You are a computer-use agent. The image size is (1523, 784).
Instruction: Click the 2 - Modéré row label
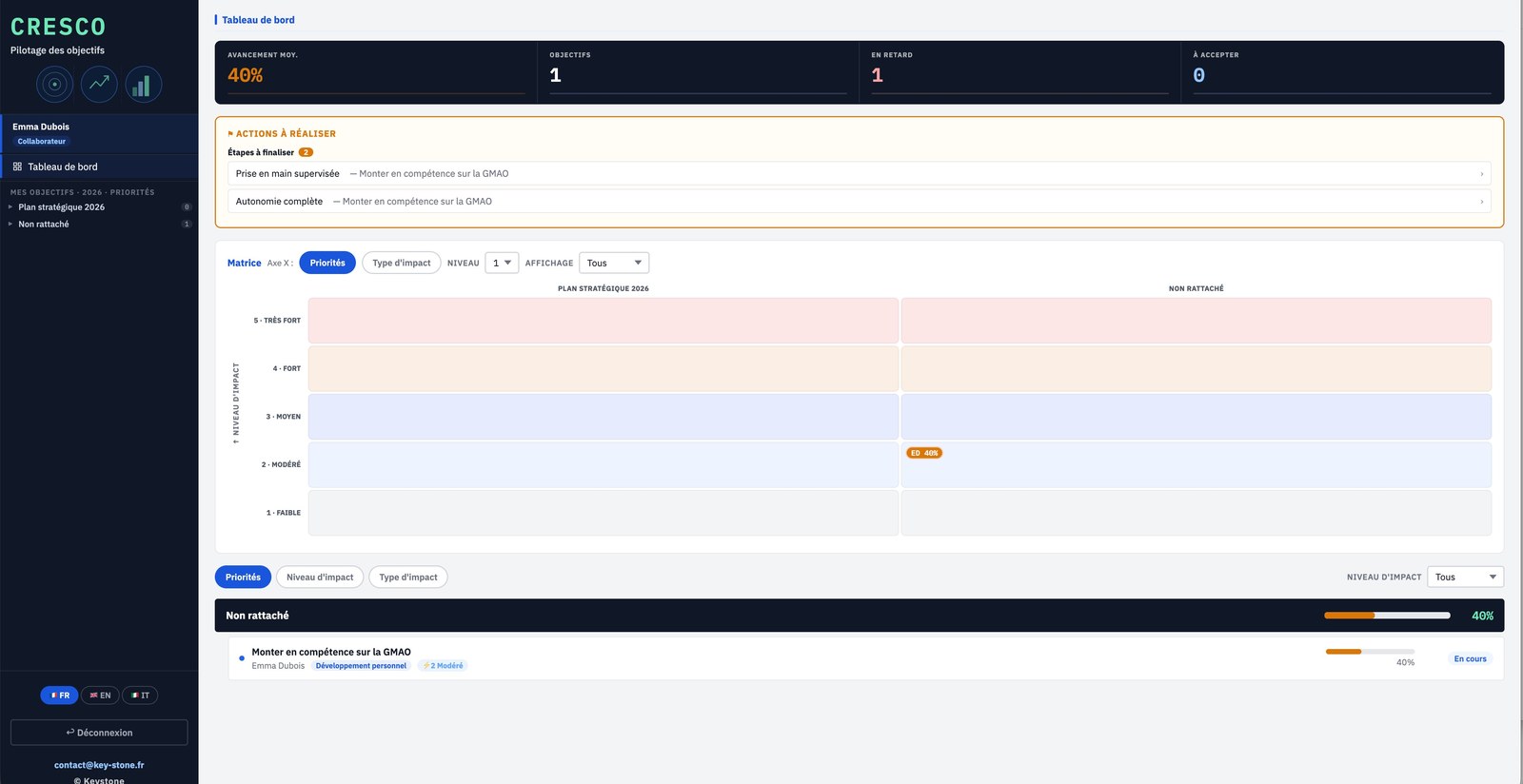(x=281, y=464)
